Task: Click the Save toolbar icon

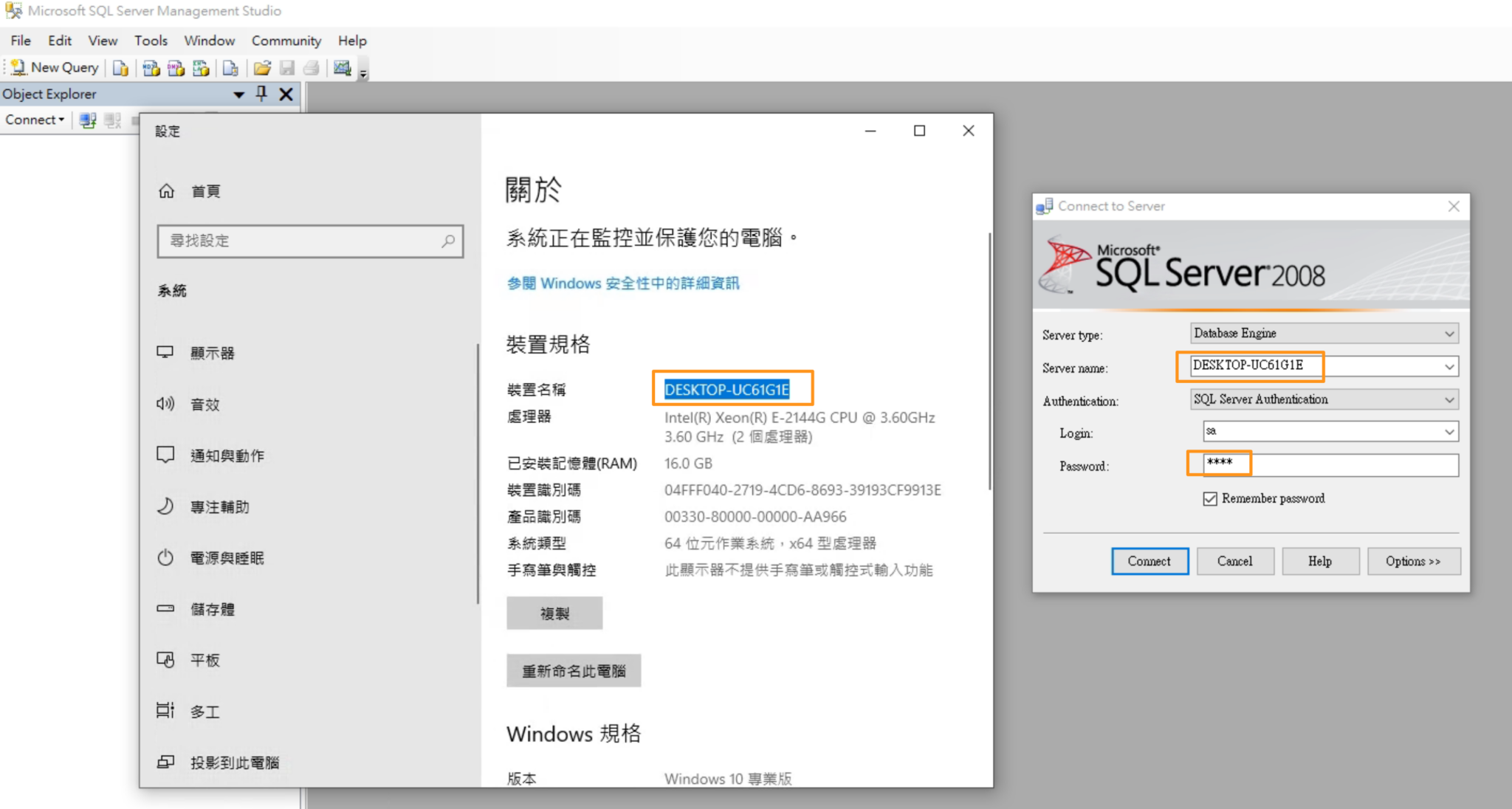Action: tap(287, 68)
